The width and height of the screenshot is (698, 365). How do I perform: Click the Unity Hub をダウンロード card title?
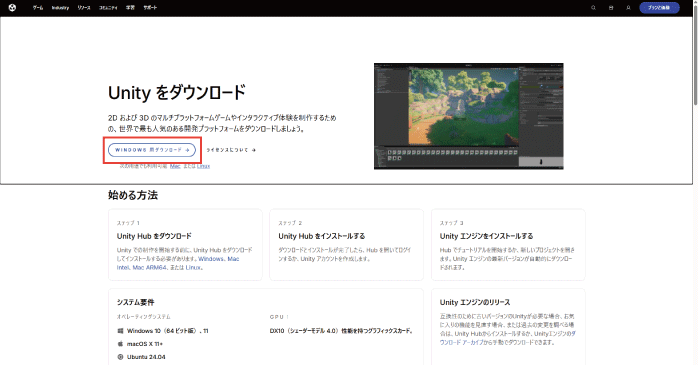click(154, 236)
